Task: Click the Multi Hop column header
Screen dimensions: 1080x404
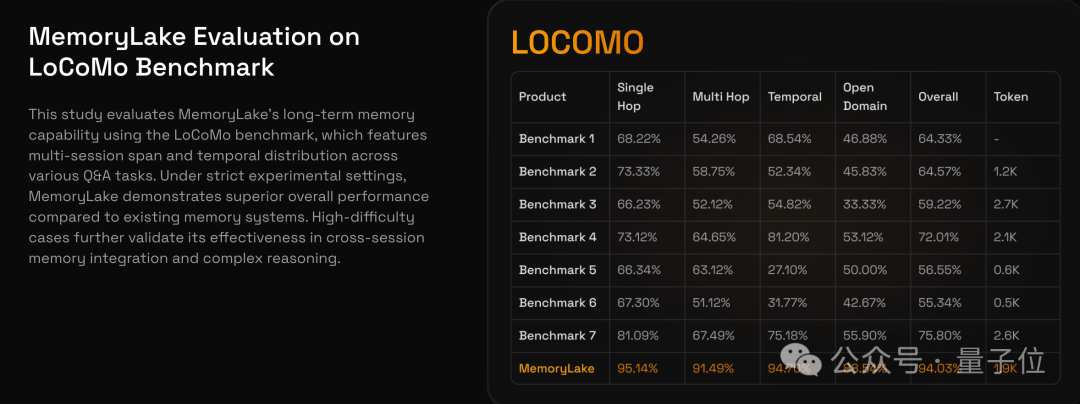Action: (720, 97)
